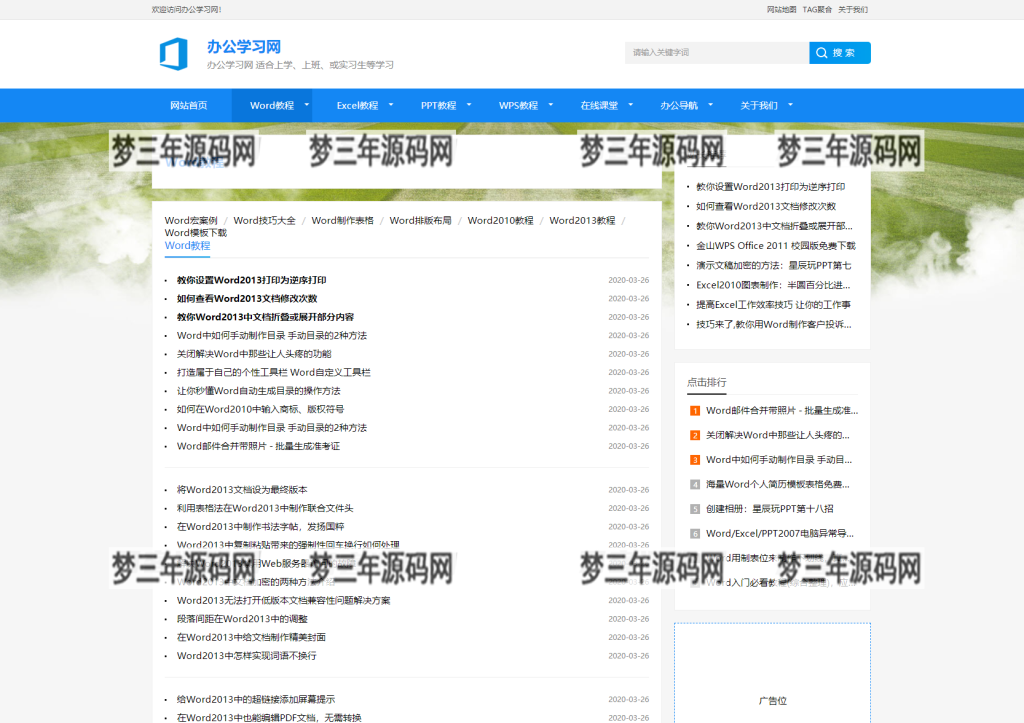Click the 办公学习网 site title text
Screen dimensions: 1024x723
[244, 47]
